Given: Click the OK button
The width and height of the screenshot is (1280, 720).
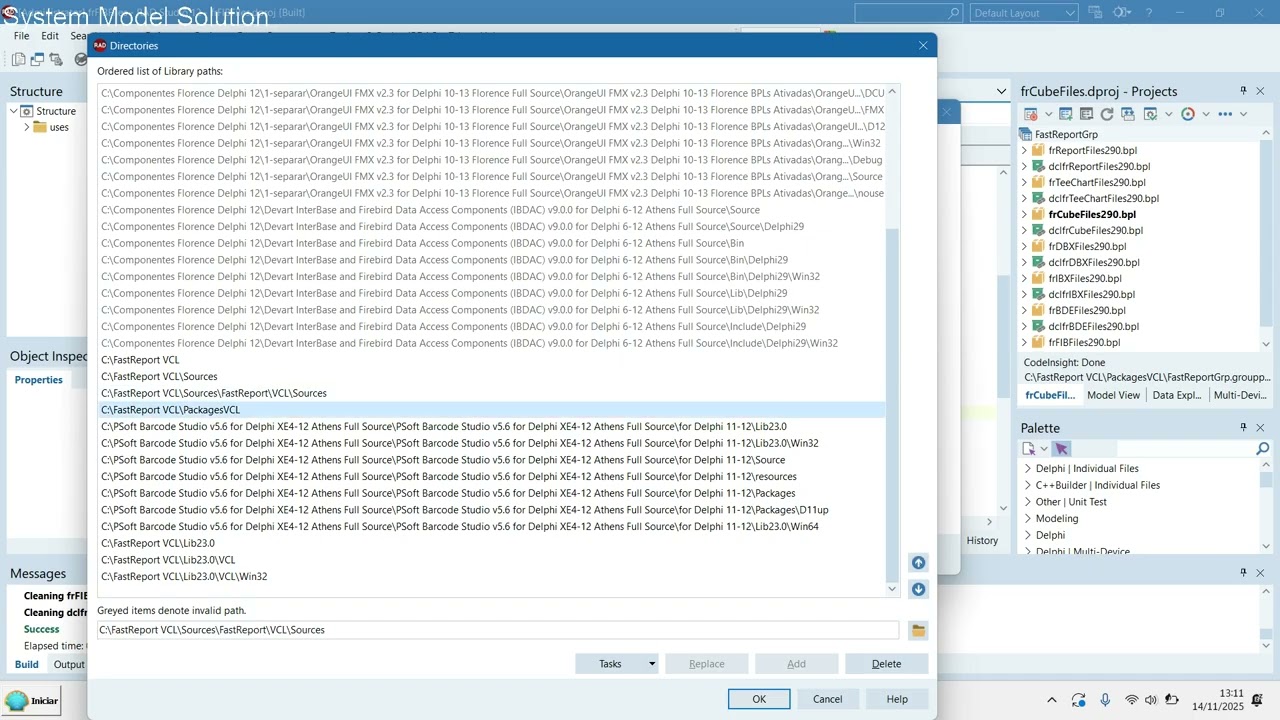Looking at the screenshot, I should pos(759,699).
